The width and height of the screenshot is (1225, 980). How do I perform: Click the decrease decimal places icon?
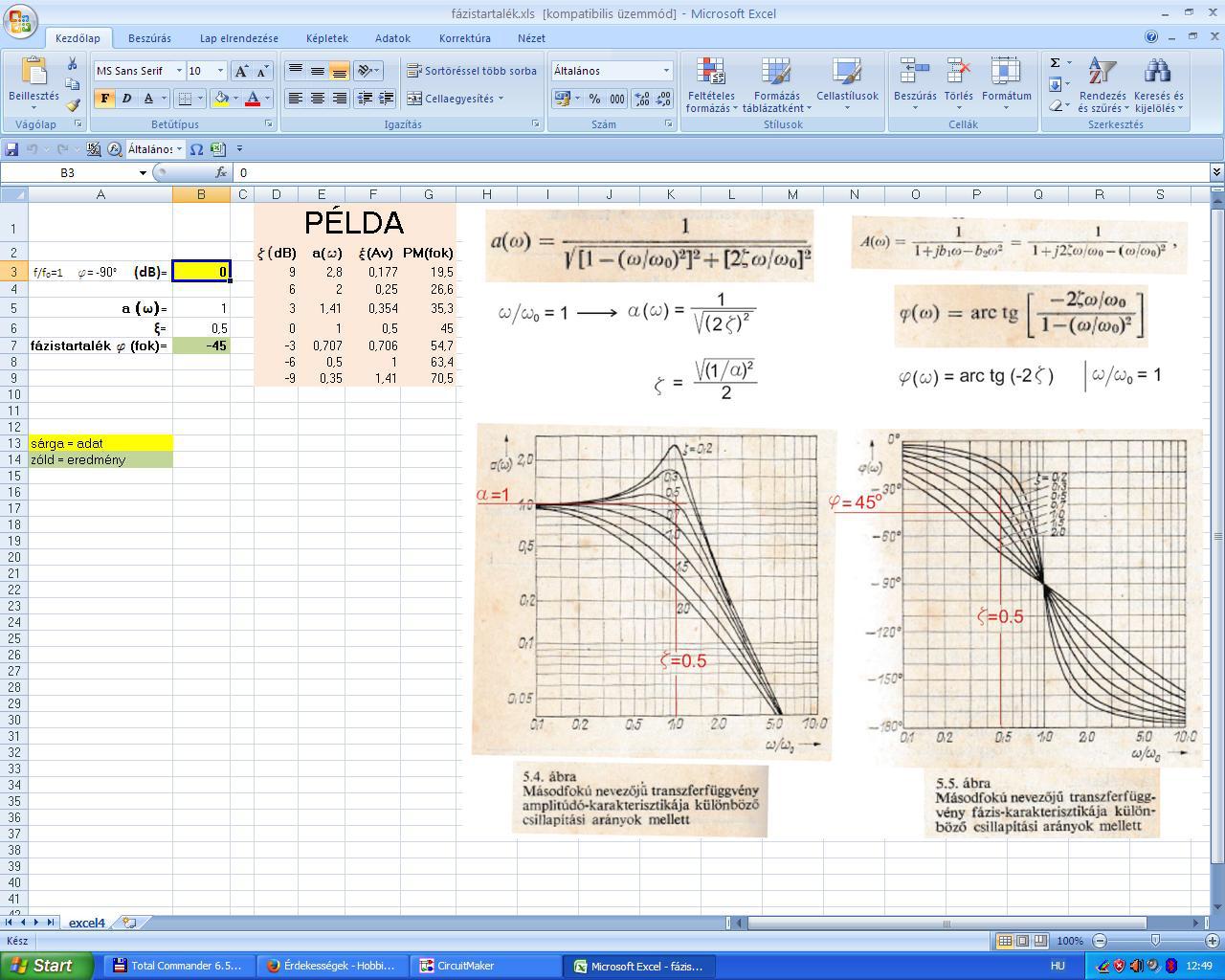coord(662,99)
